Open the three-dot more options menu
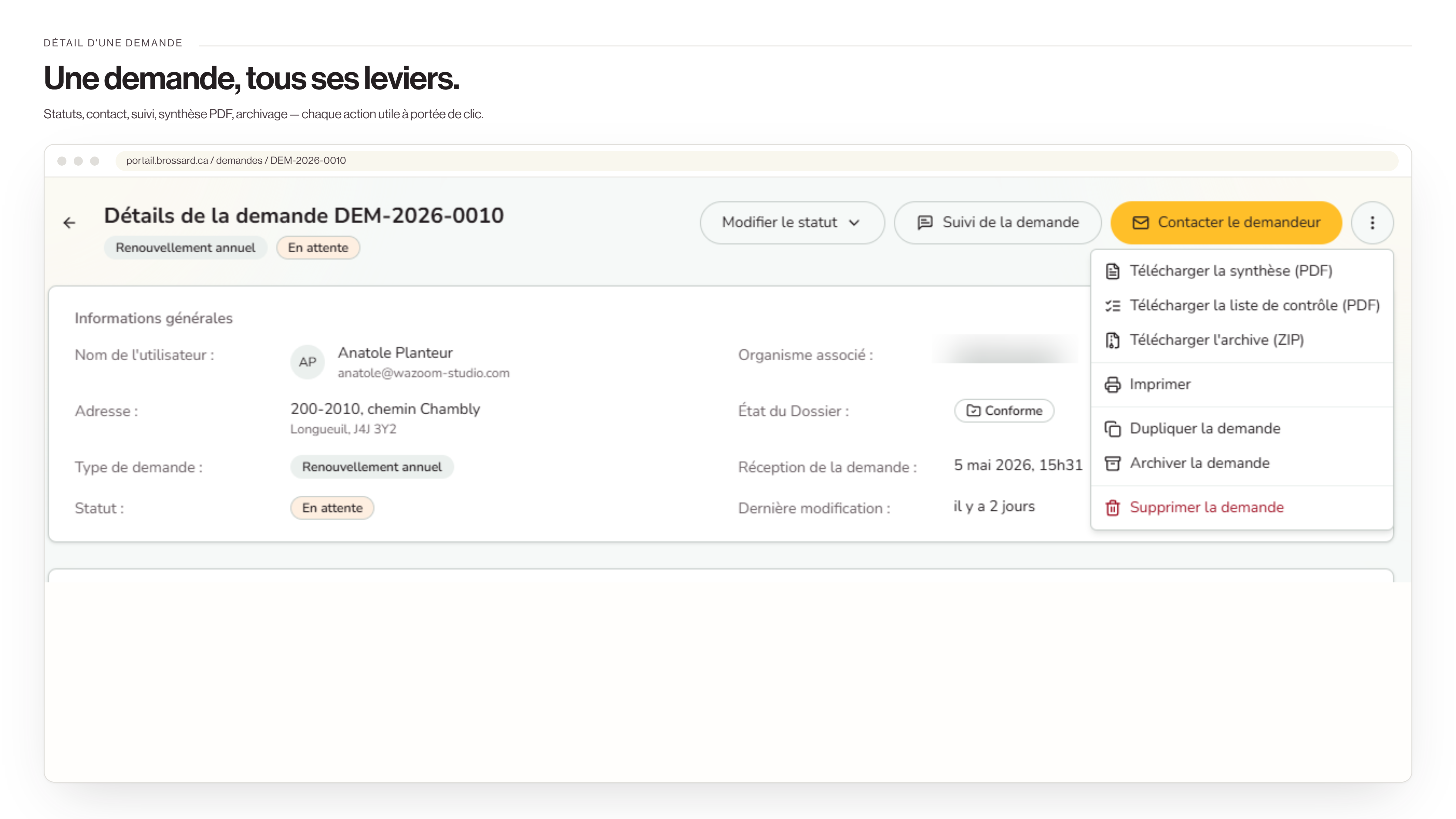Viewport: 1456px width, 819px height. [1372, 223]
